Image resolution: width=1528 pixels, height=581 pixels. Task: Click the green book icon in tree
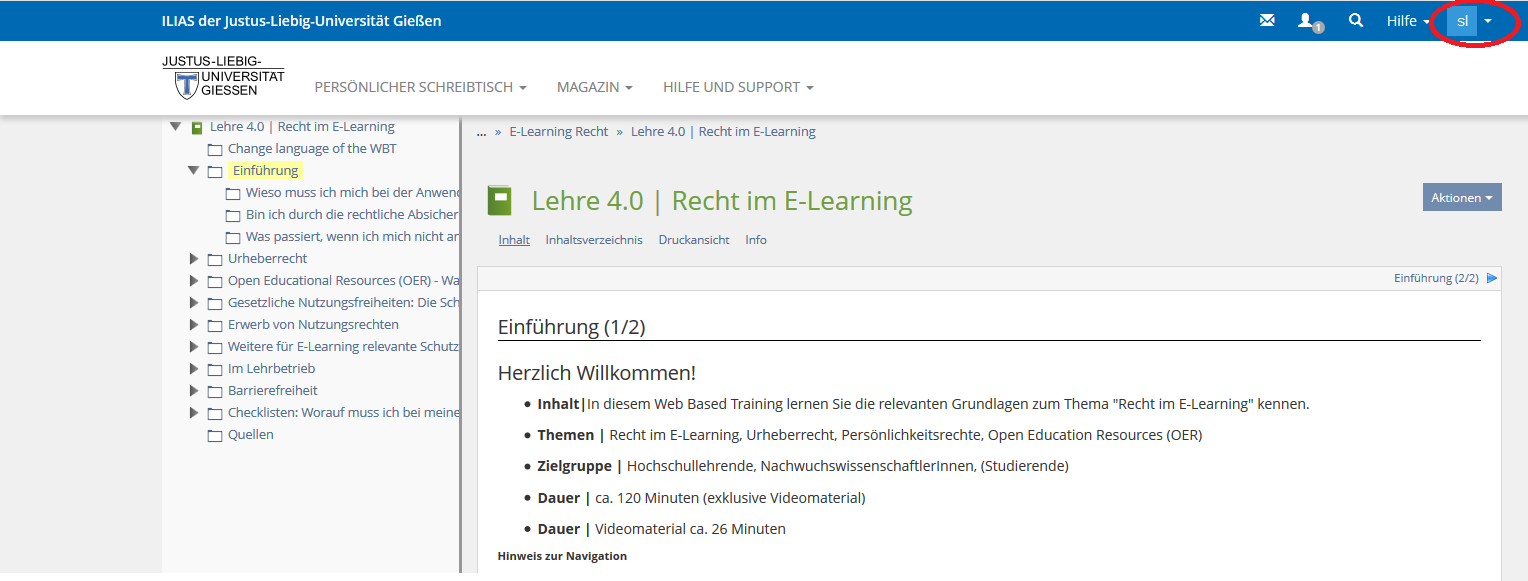(197, 127)
